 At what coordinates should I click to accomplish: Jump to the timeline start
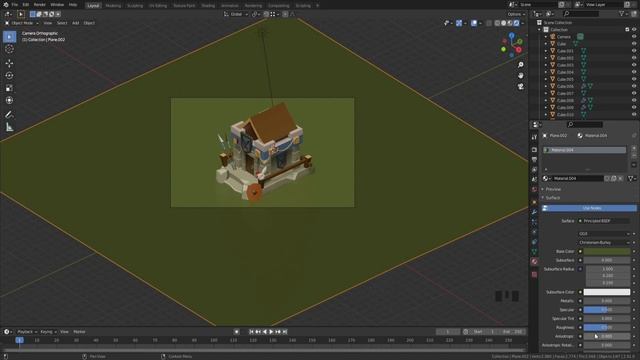coord(251,332)
